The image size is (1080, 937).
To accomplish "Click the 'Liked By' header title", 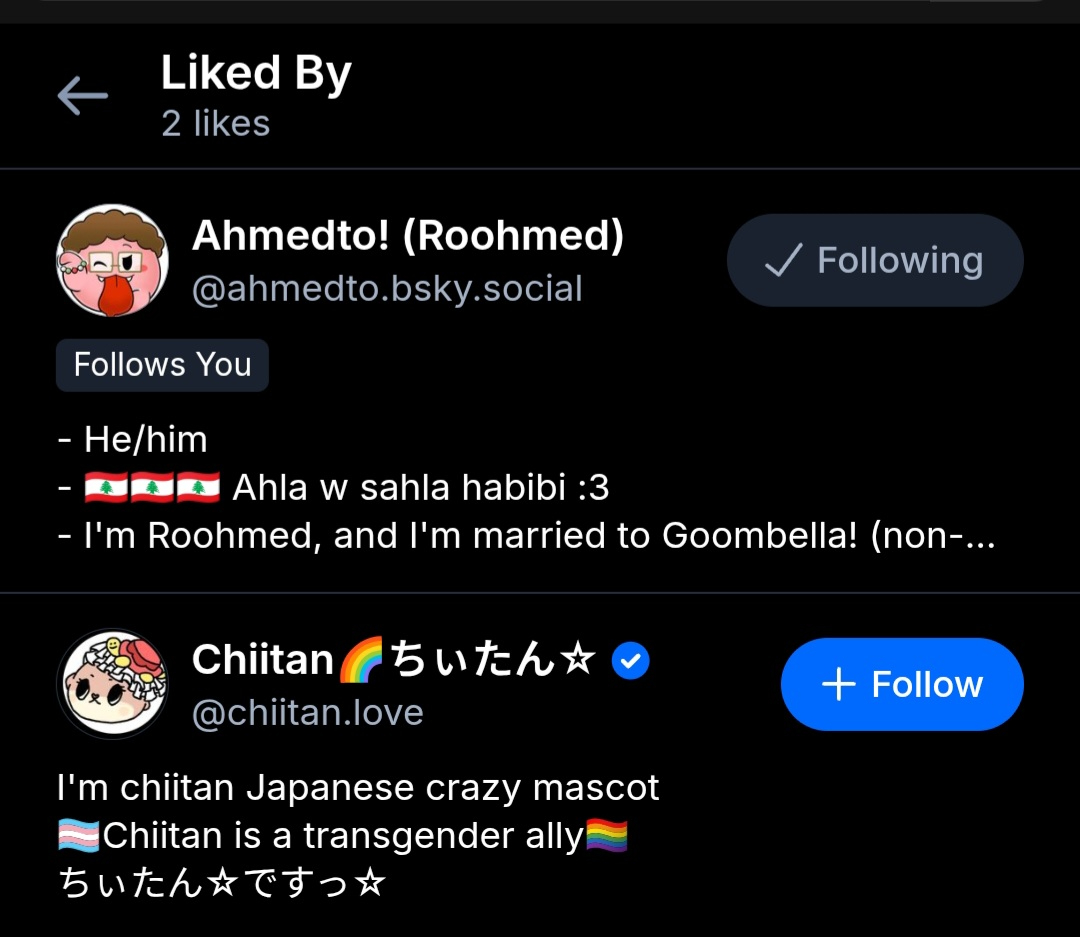I will (256, 73).
